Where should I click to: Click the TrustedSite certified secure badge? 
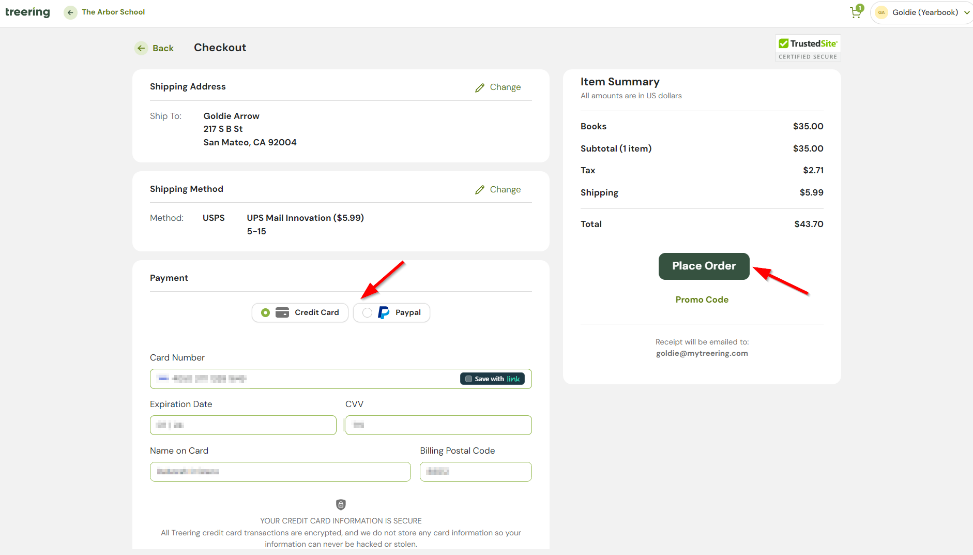(x=808, y=47)
